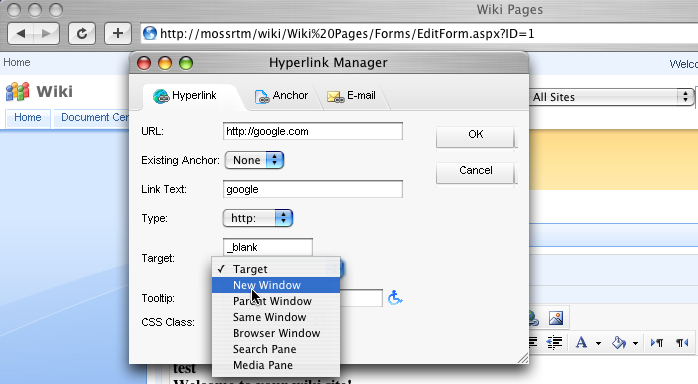Click the browser reload button
The width and height of the screenshot is (698, 384).
pos(82,33)
